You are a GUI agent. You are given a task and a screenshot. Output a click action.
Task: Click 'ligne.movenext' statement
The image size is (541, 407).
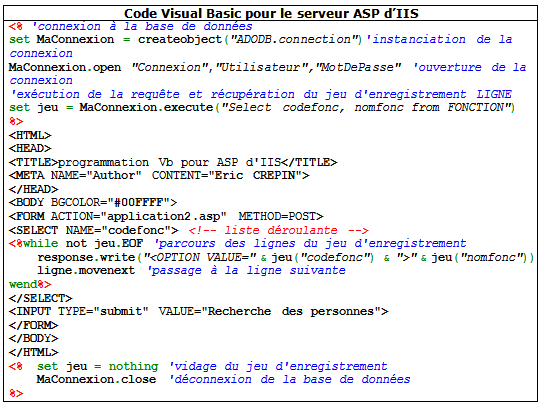coord(86,270)
